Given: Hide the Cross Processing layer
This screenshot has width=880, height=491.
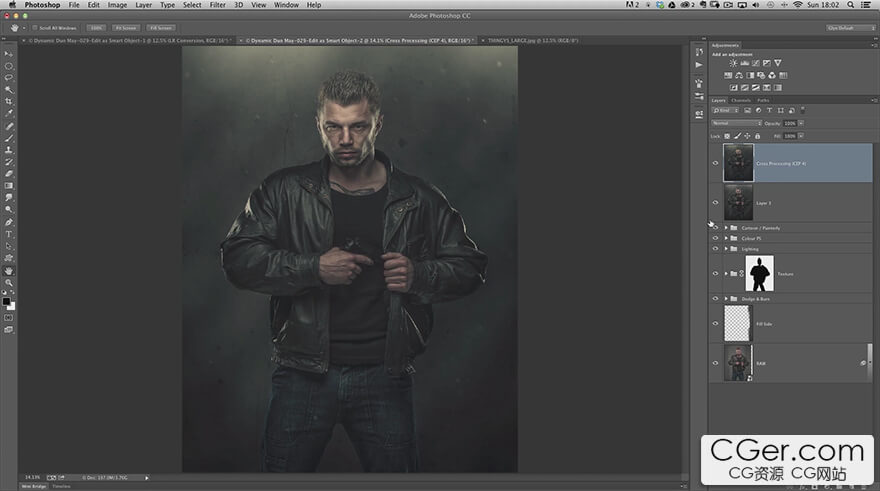Looking at the screenshot, I should coord(715,163).
